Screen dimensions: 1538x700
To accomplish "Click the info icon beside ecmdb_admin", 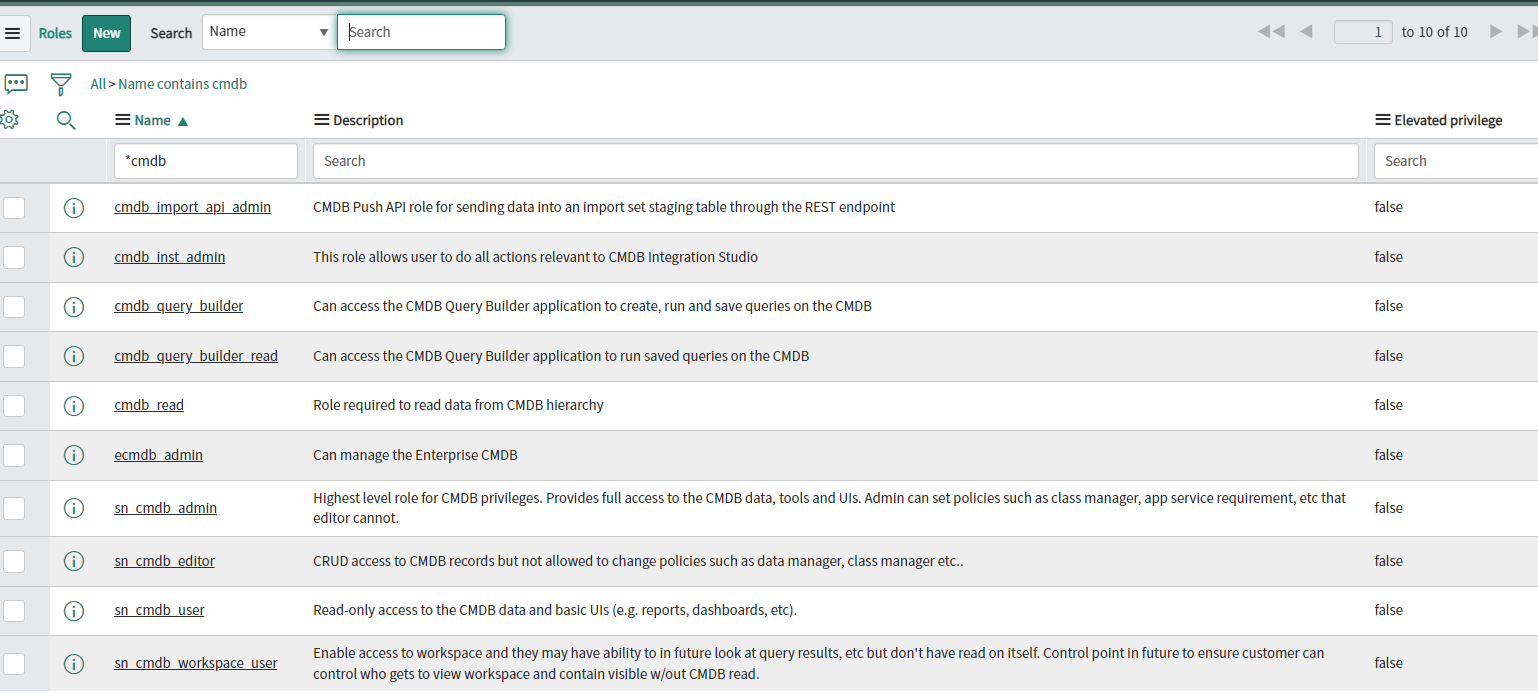I will click(x=73, y=455).
